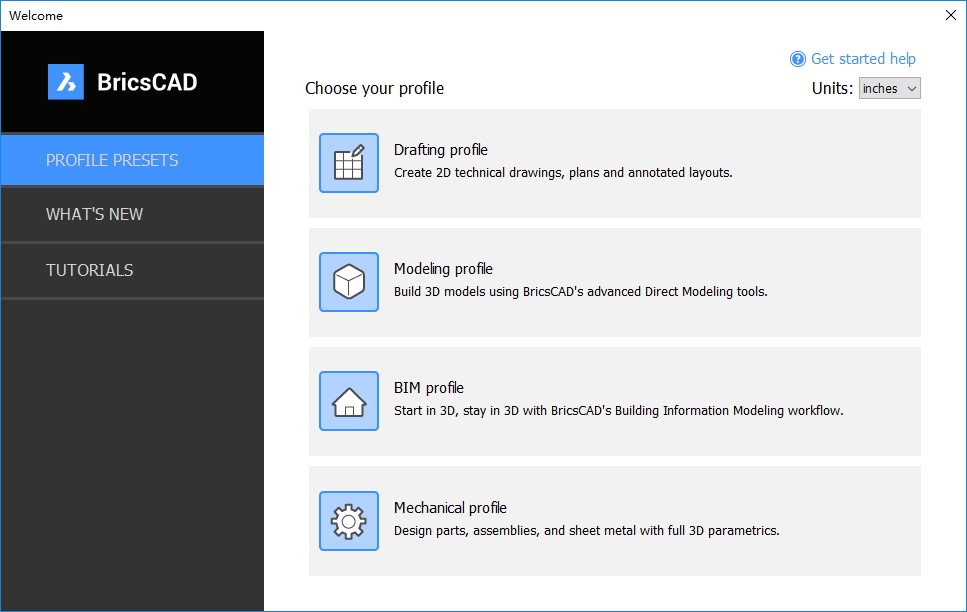Switch to the WHAT'S NEW tab
Screen dimensions: 967x612
(133, 214)
